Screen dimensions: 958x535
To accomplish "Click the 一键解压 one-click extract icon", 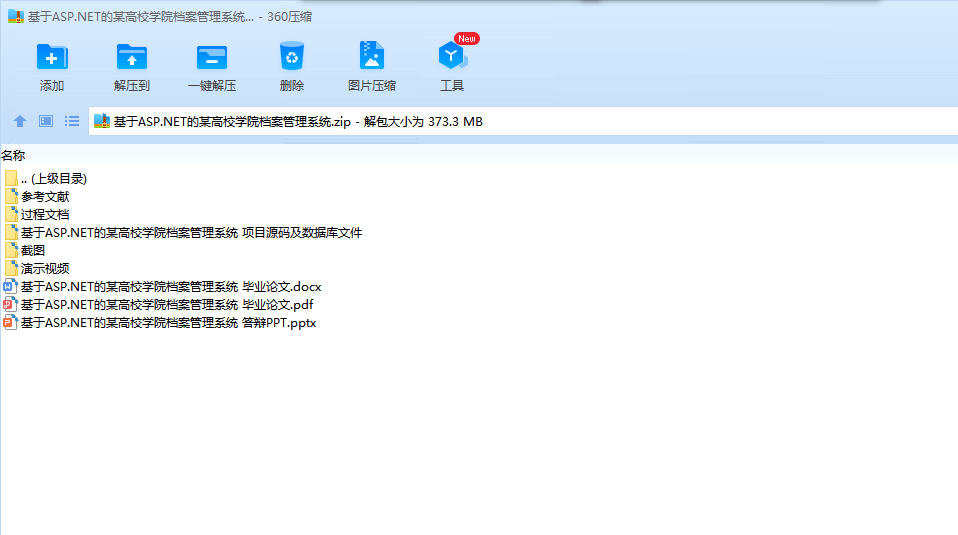I will pos(212,57).
